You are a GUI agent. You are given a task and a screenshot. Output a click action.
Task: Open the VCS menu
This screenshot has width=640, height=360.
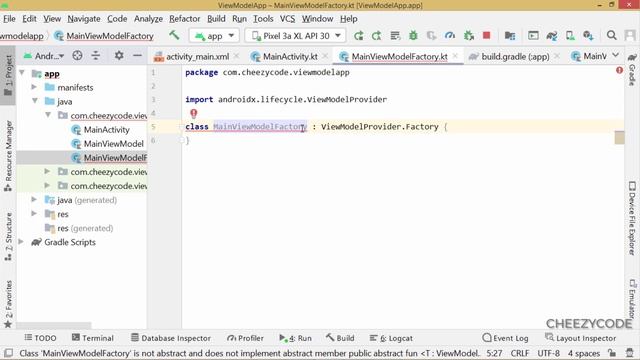[287, 19]
